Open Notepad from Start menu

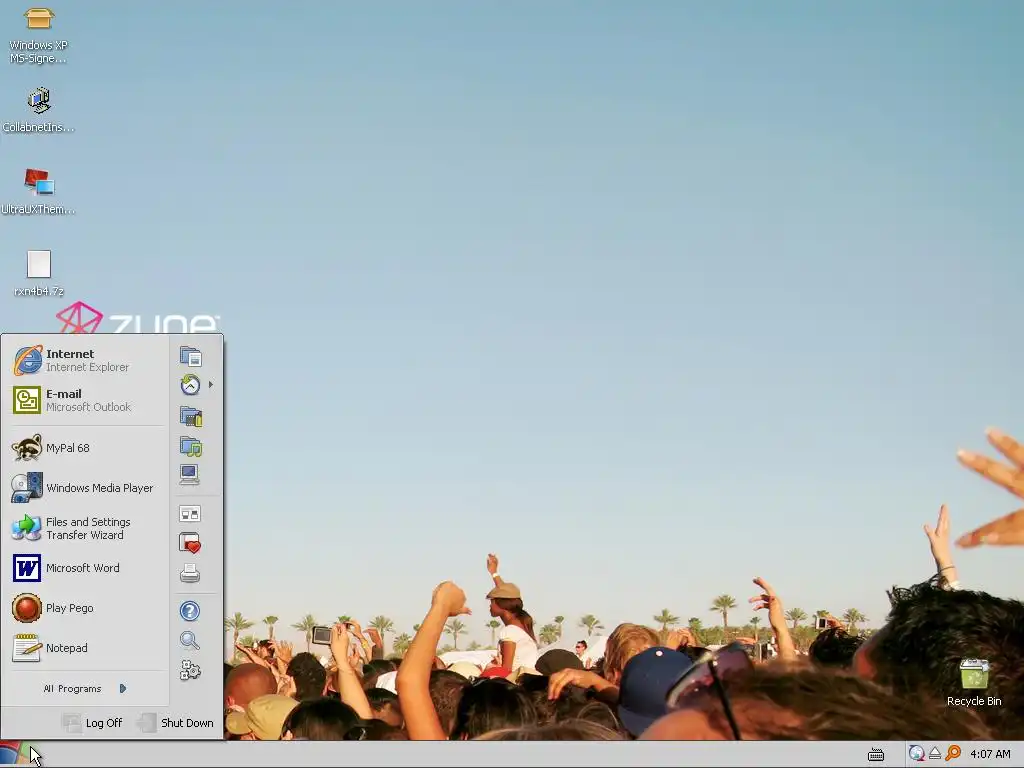85,648
